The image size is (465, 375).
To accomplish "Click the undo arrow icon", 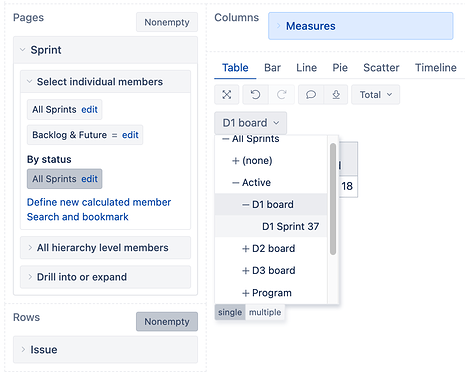I will click(255, 95).
